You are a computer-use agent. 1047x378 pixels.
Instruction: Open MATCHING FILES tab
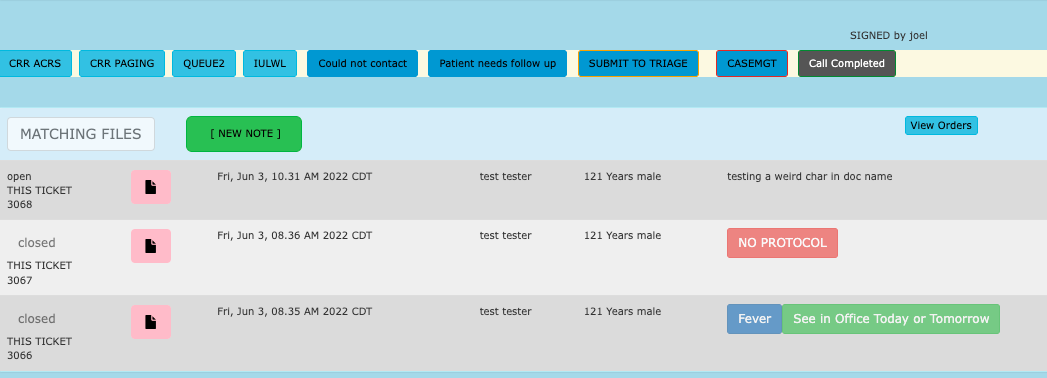click(x=81, y=134)
